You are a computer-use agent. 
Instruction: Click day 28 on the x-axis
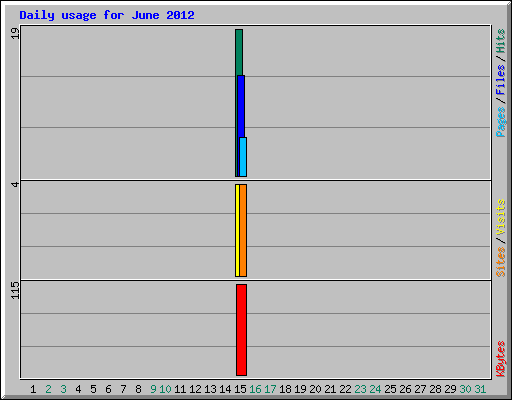pos(435,389)
